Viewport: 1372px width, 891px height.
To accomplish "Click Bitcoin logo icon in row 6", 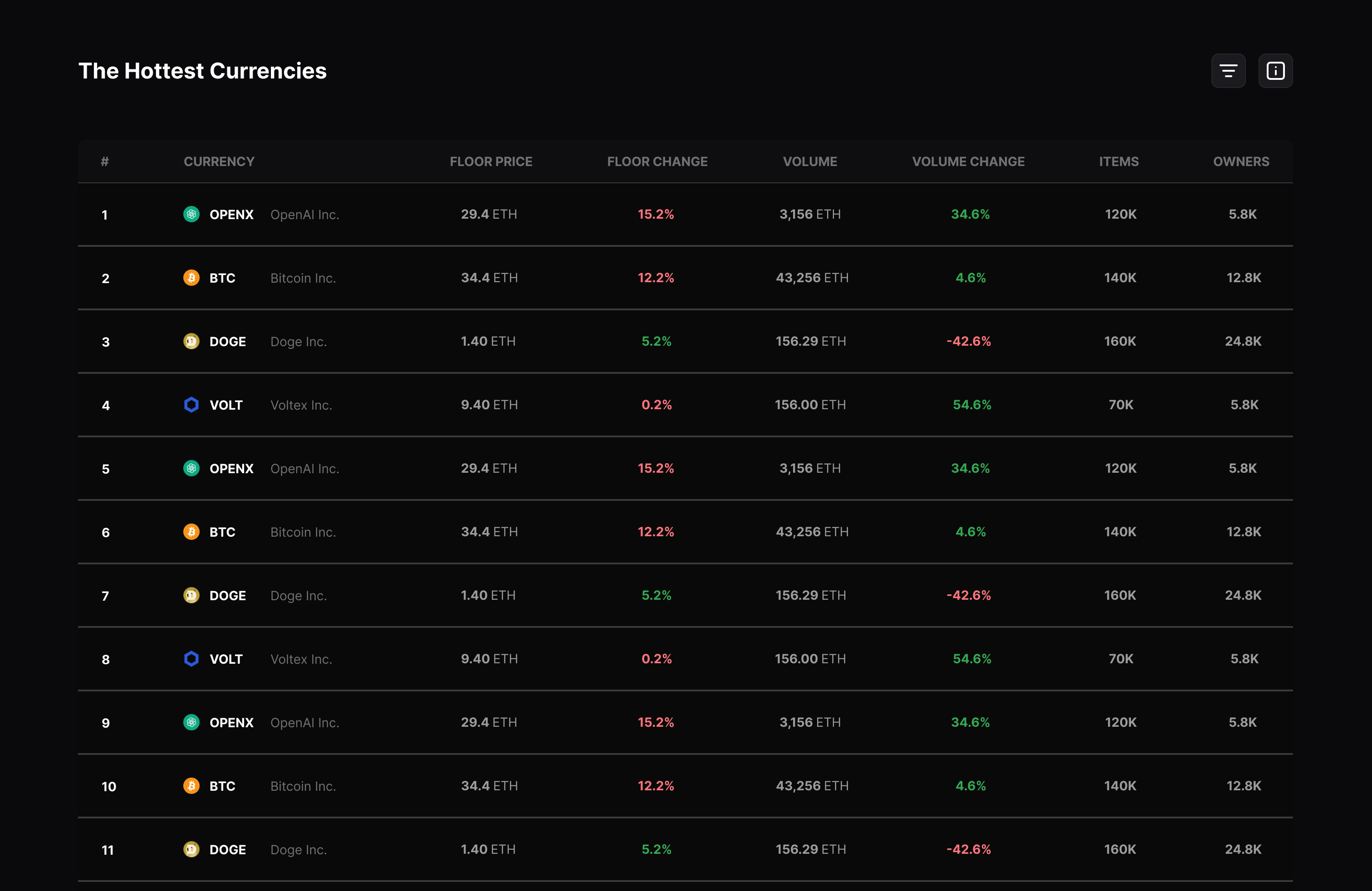I will point(191,532).
